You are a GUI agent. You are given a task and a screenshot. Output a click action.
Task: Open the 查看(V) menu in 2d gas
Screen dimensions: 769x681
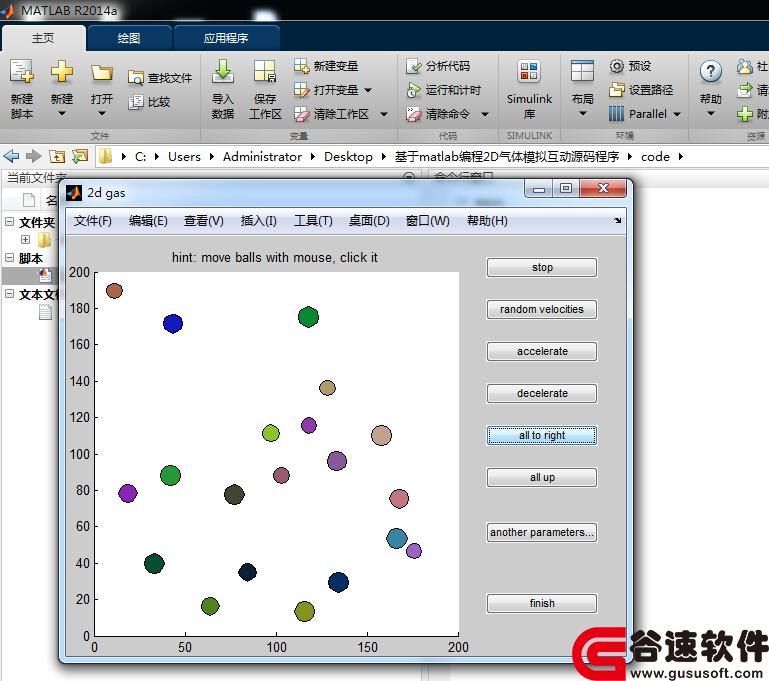(204, 221)
